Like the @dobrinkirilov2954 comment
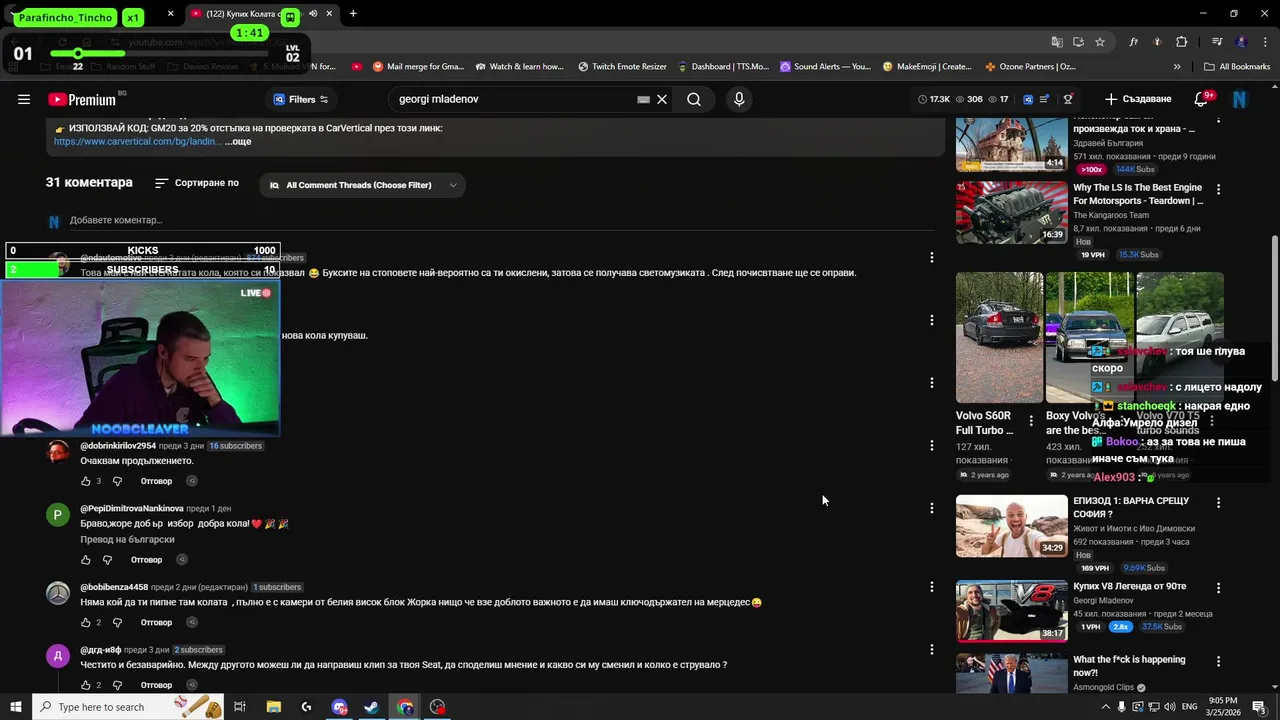Viewport: 1280px width, 720px height. 86,481
